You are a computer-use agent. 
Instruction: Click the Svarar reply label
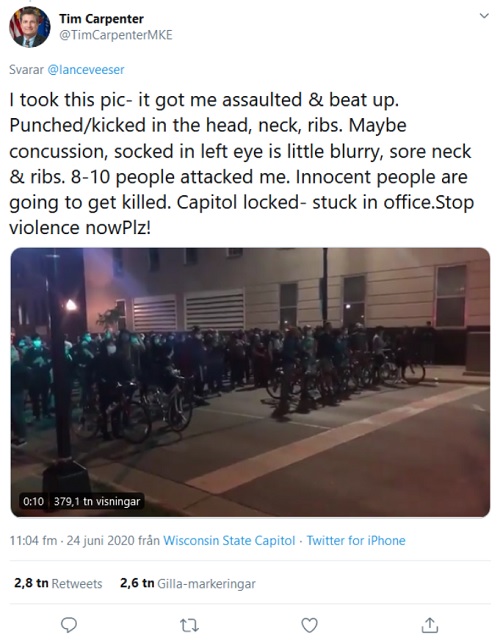point(26,70)
